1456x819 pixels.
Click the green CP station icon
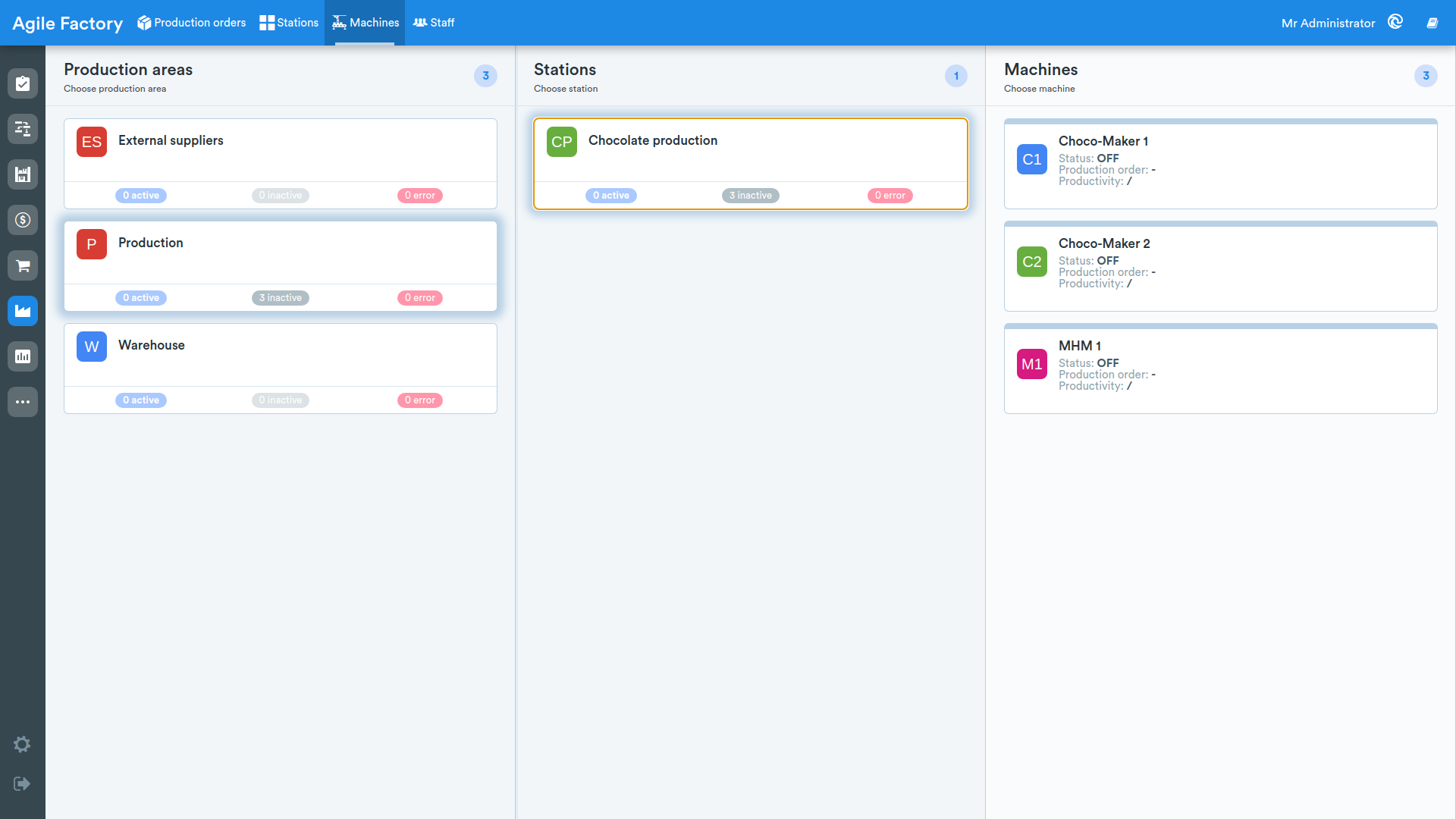coord(562,142)
